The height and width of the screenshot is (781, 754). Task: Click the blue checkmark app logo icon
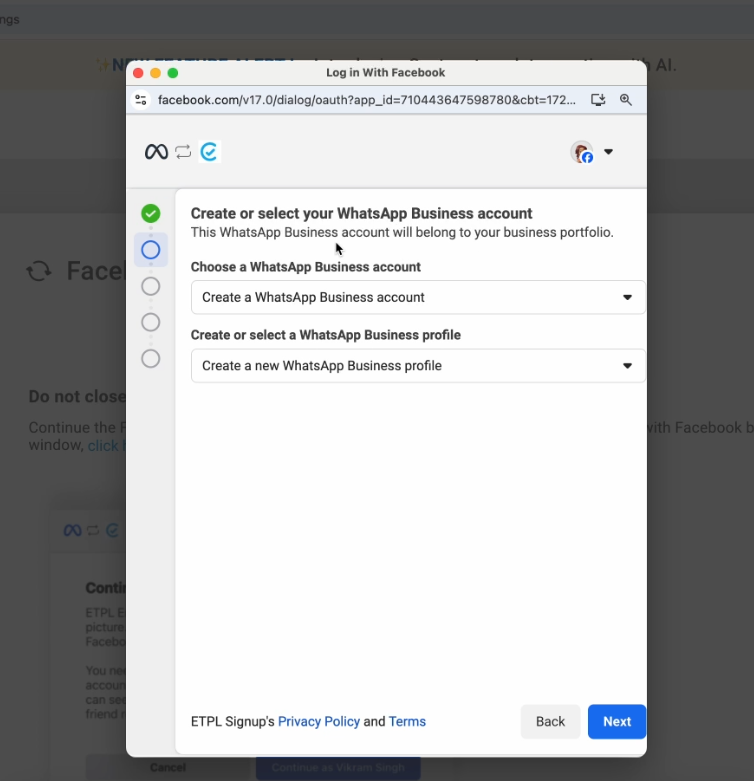[x=209, y=151]
